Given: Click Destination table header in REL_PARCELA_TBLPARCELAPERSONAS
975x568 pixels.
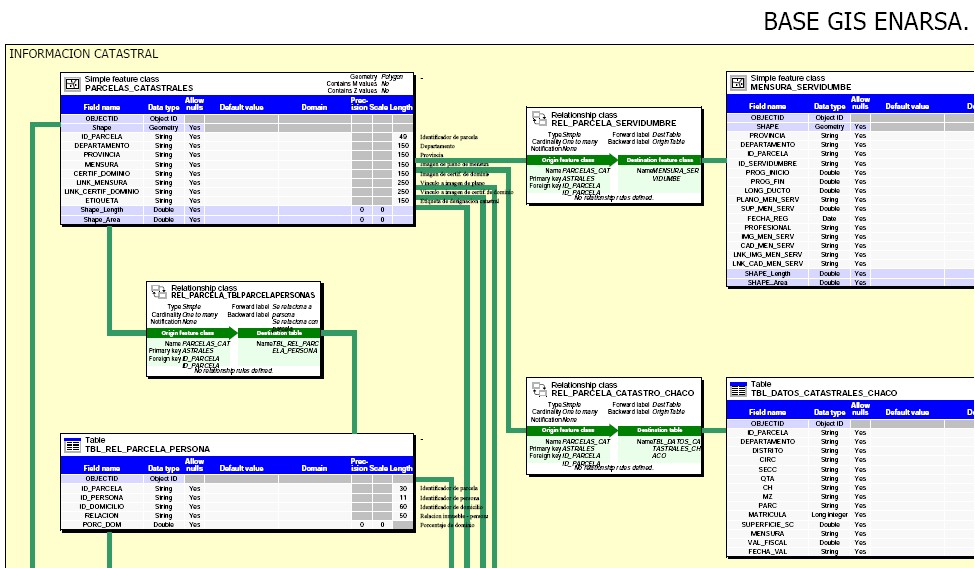Looking at the screenshot, I should 279,333.
